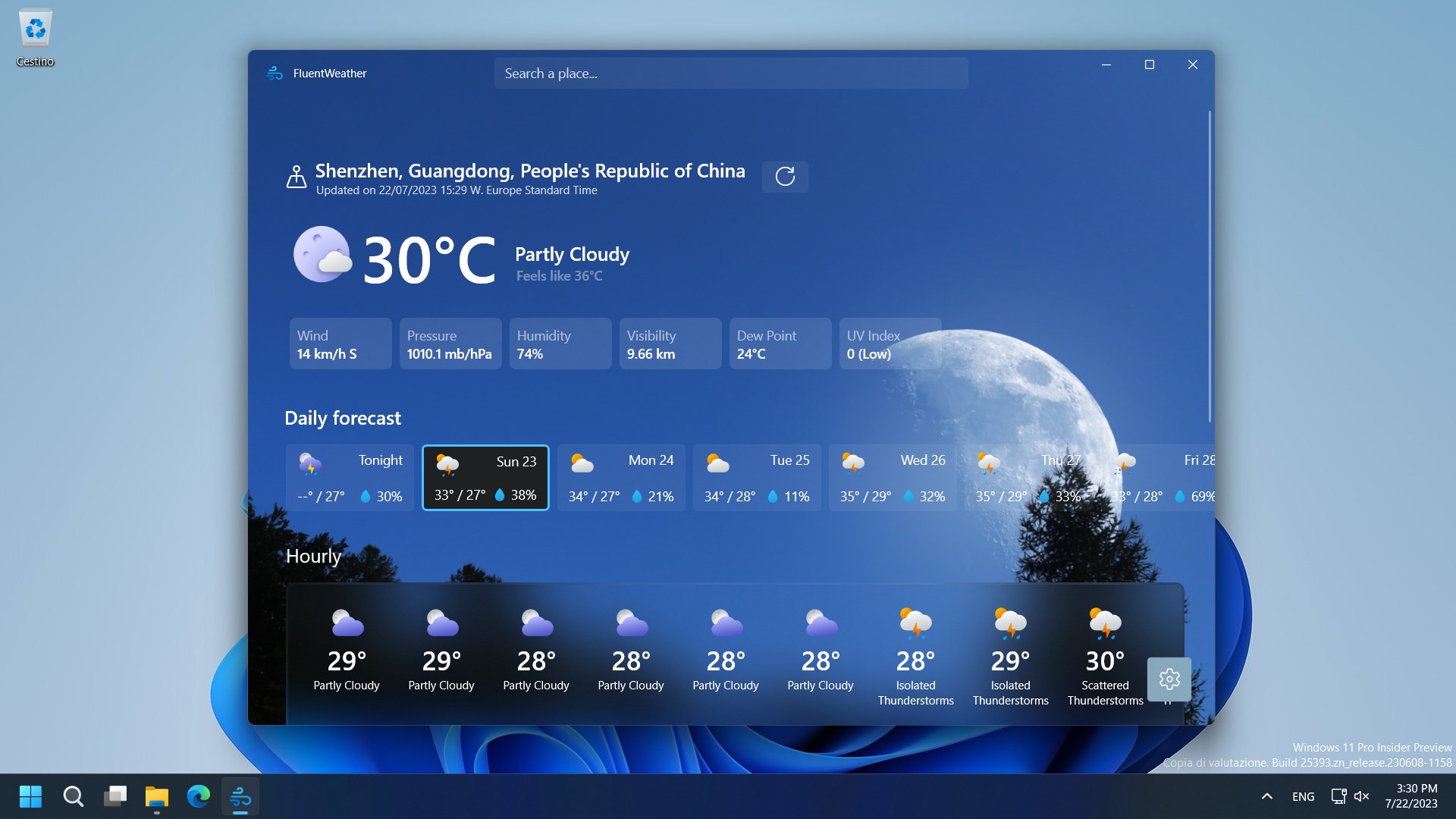Click the Partly Cloudy moon weather icon

[x=322, y=255]
